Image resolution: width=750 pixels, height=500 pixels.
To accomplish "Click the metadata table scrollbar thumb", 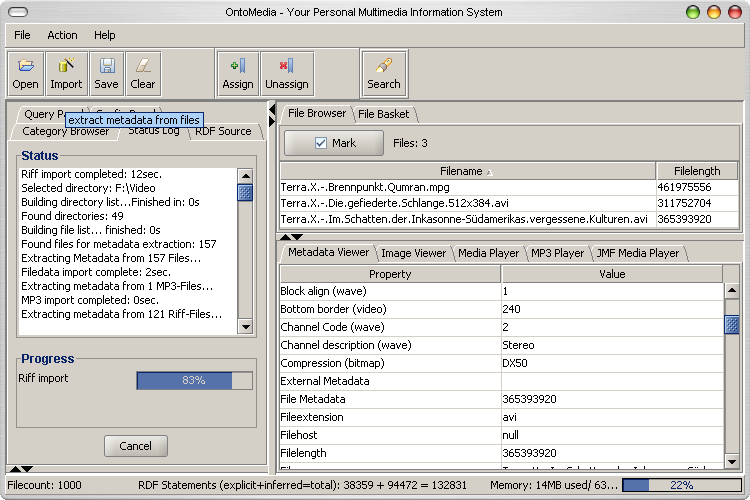I will [x=732, y=325].
